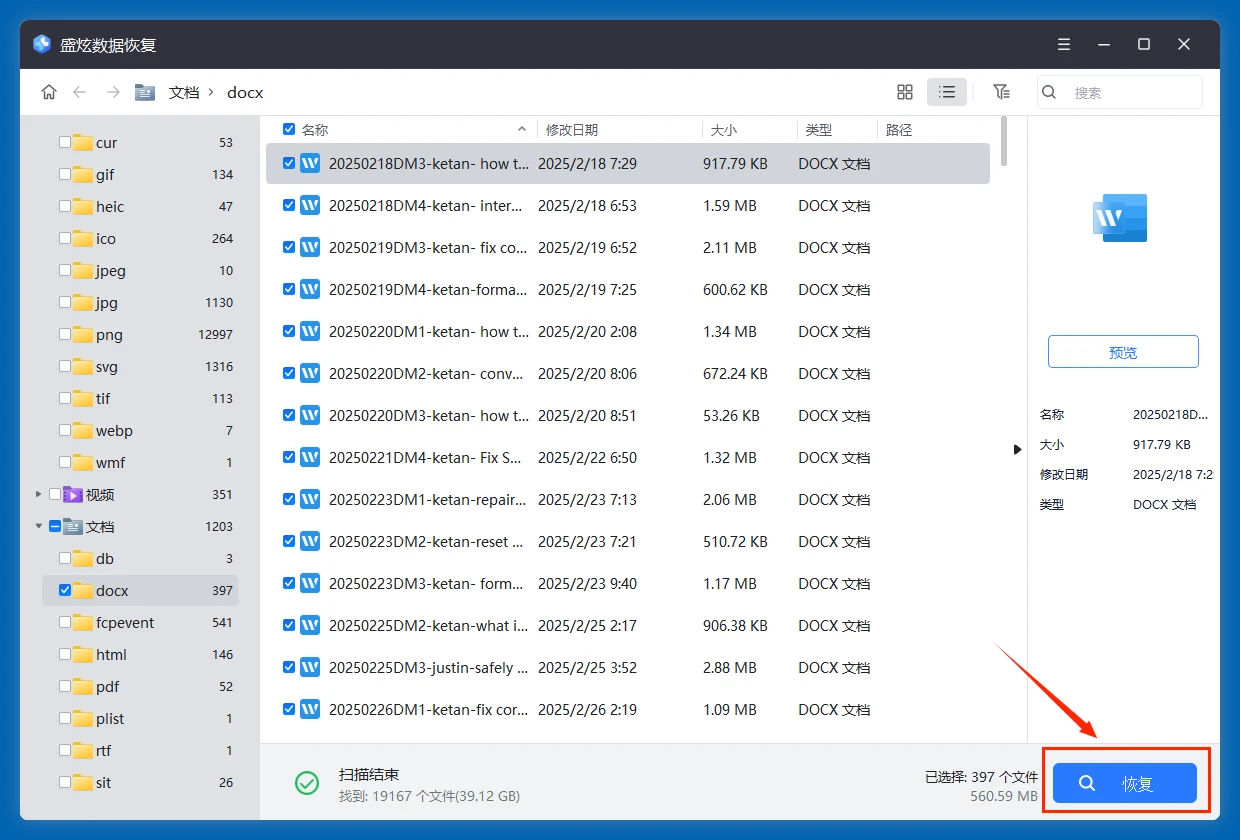
Task: Uncheck the 20250218DM3-ketan file checkbox
Action: tap(289, 163)
